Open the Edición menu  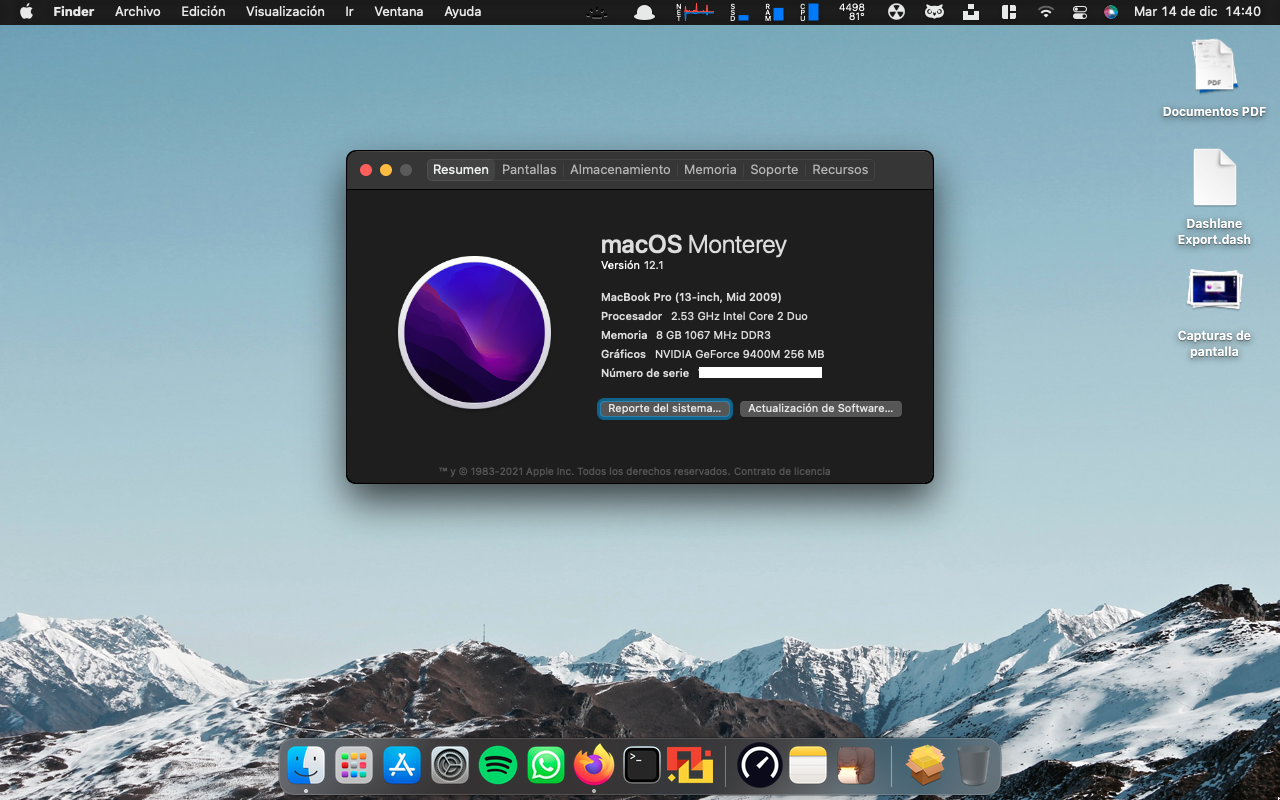coord(203,12)
